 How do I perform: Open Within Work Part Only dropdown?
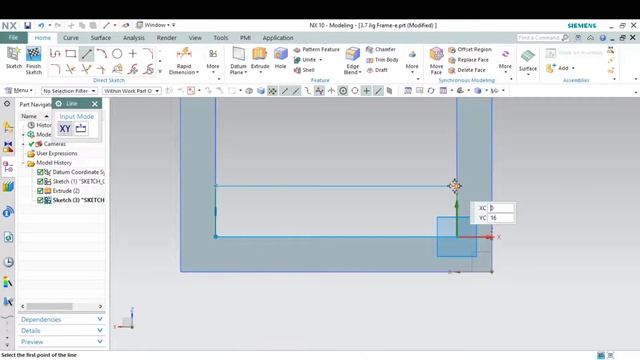click(x=131, y=91)
